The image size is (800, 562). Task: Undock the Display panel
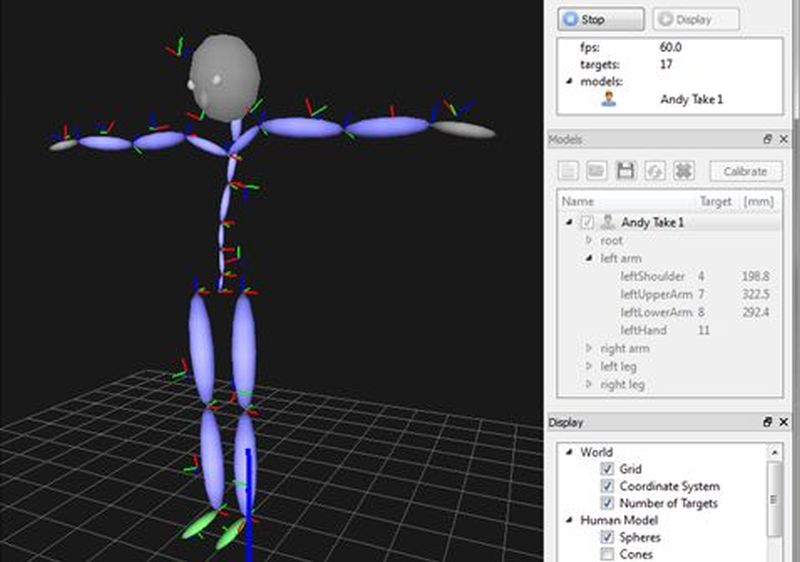[768, 423]
